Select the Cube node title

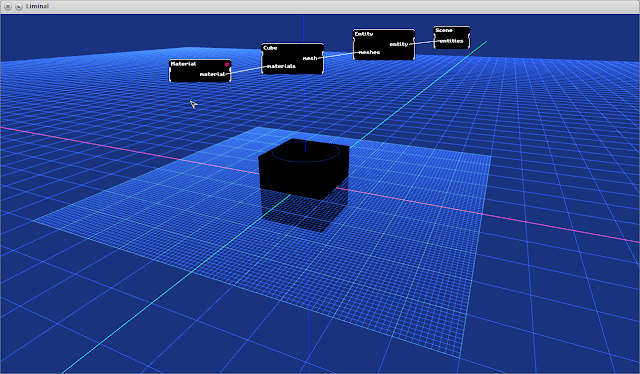(270, 48)
